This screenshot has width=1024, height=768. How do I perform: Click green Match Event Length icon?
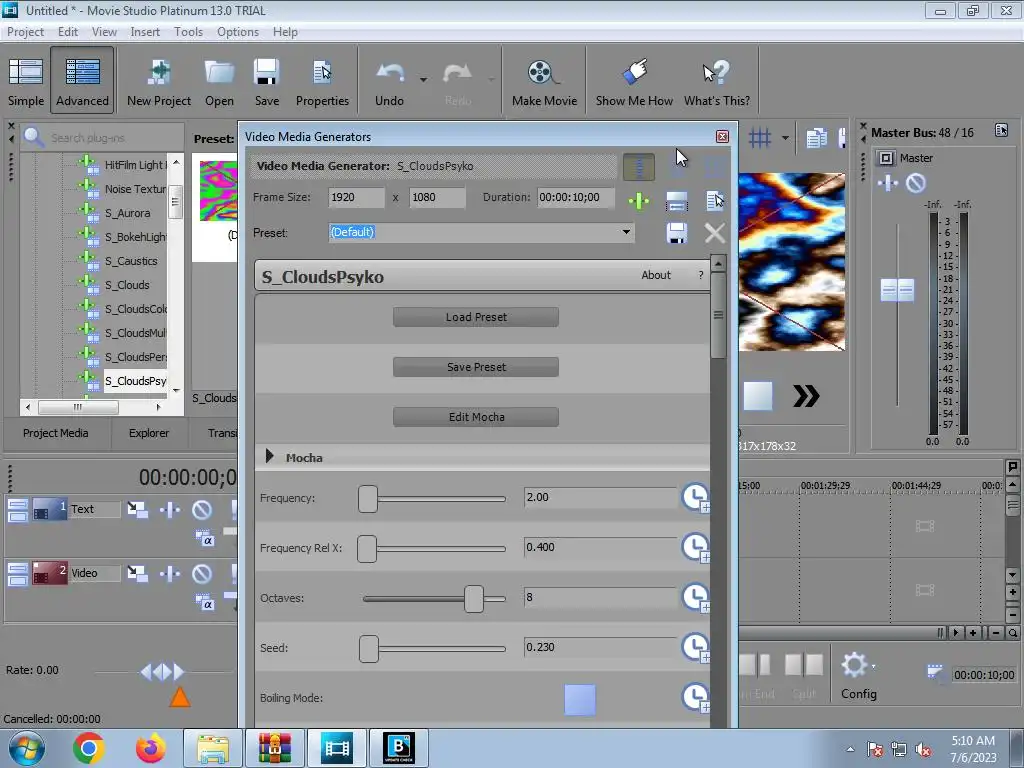[639, 200]
